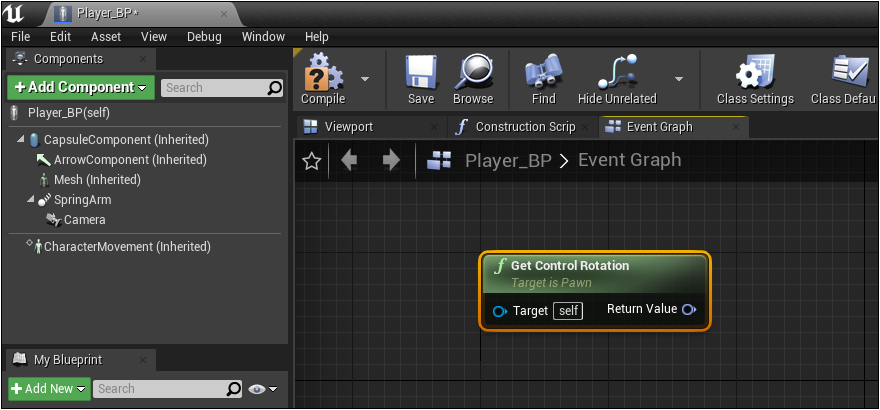
Task: Open the File menu
Action: click(x=21, y=36)
